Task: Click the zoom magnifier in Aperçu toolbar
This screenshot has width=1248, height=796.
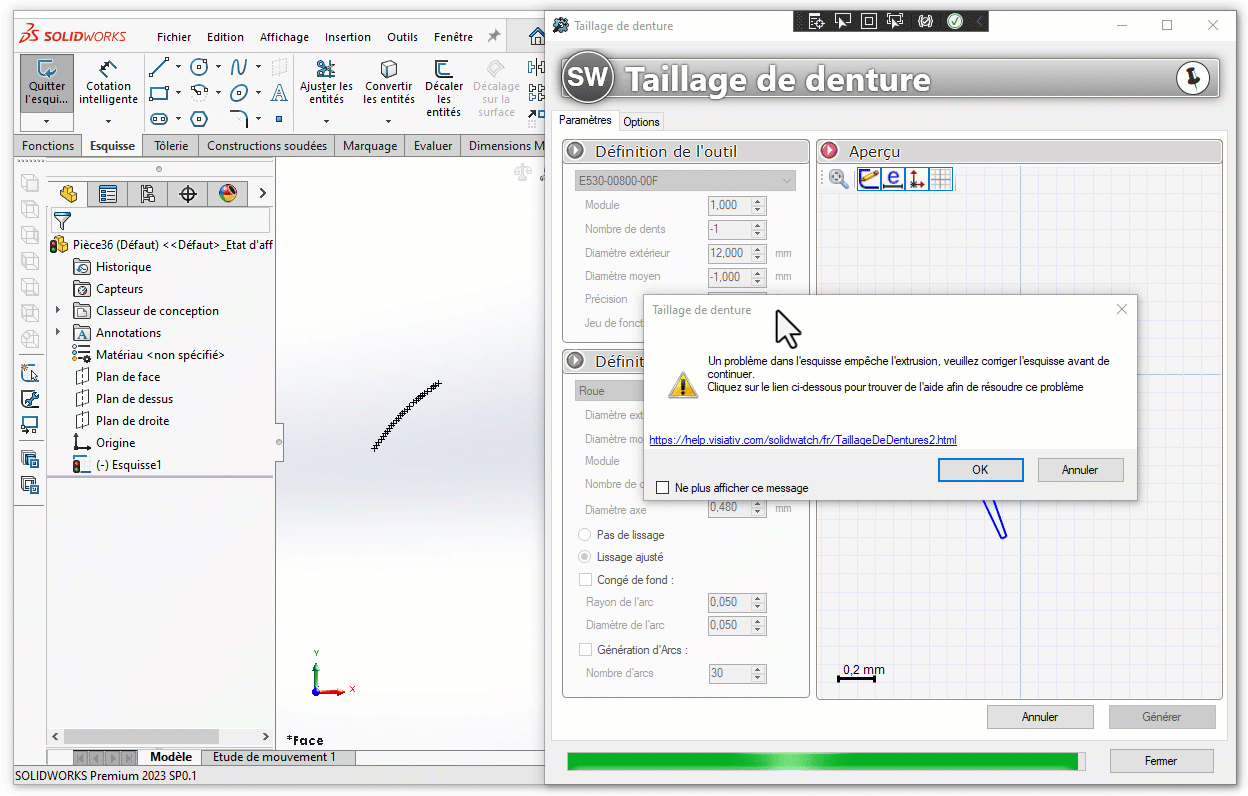Action: [839, 179]
